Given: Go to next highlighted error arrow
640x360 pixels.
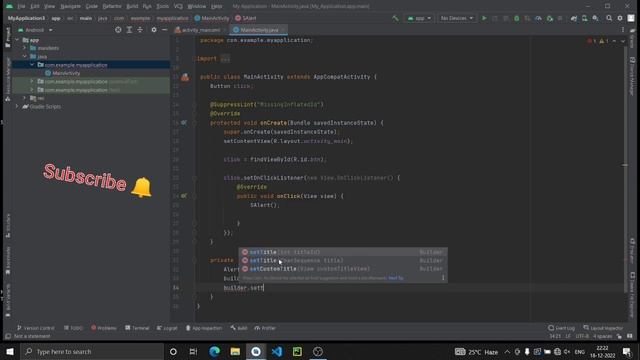Looking at the screenshot, I should click(623, 41).
